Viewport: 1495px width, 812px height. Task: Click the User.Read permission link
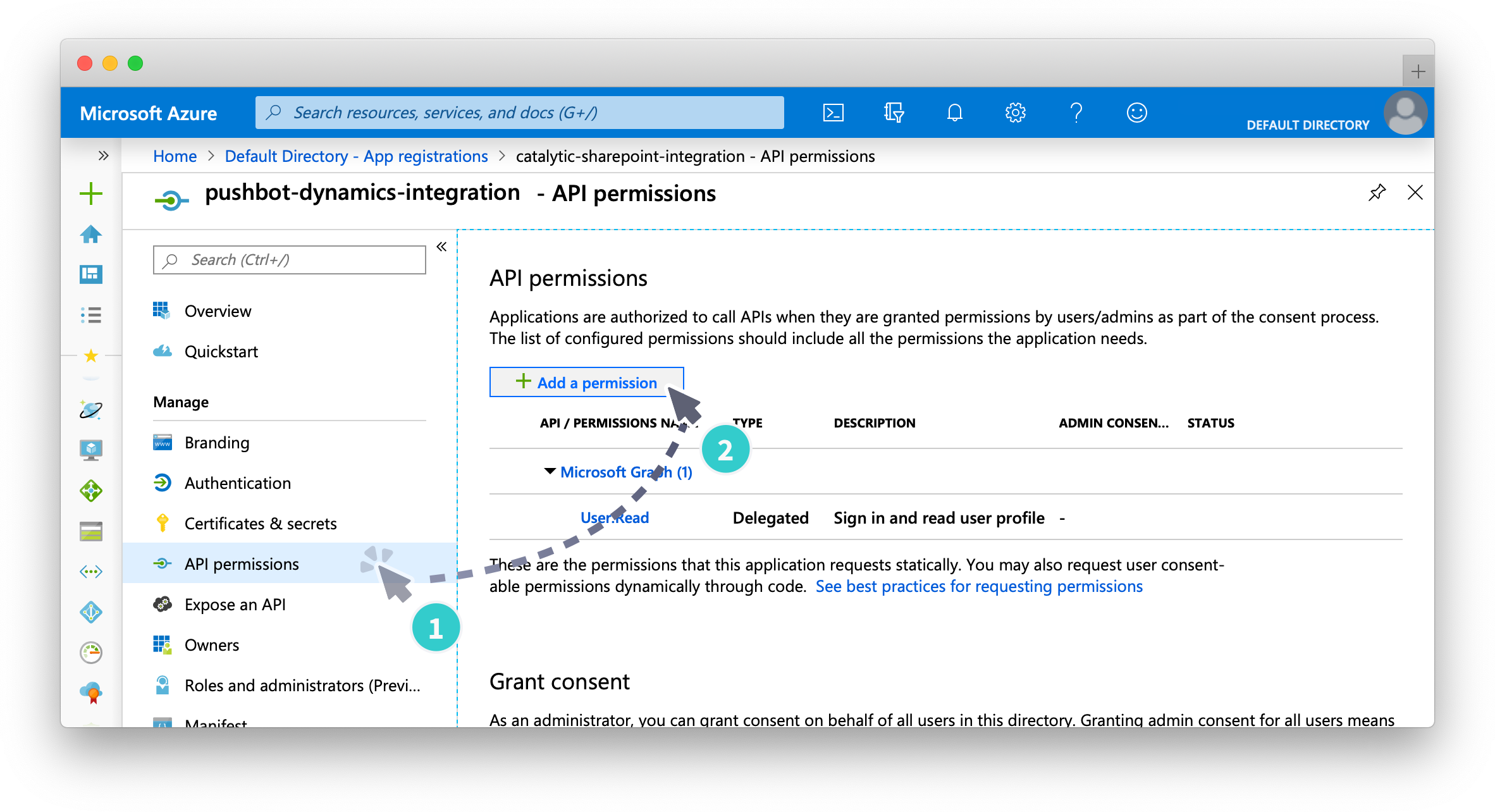614,517
